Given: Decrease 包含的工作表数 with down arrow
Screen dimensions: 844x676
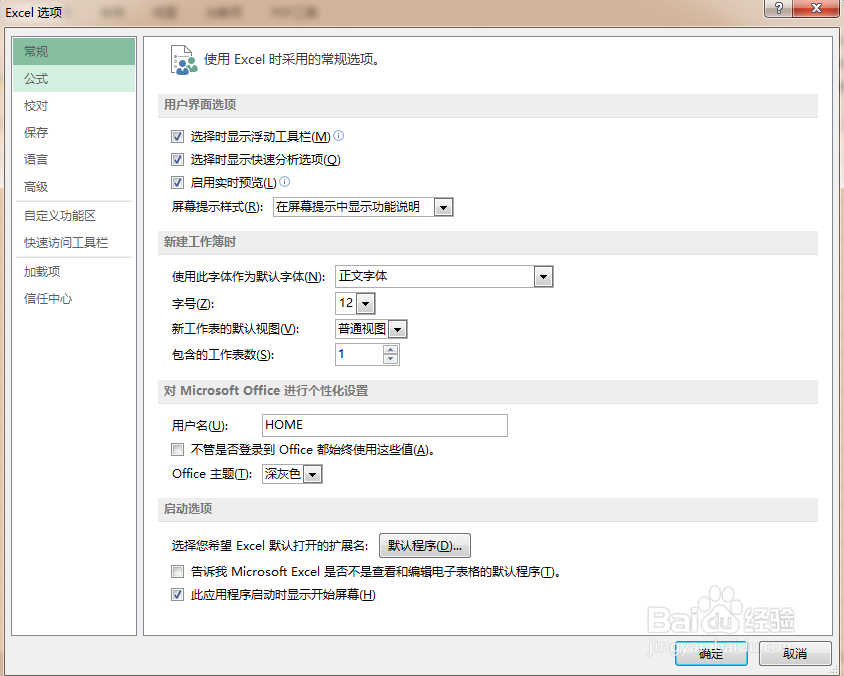Looking at the screenshot, I should click(x=390, y=359).
